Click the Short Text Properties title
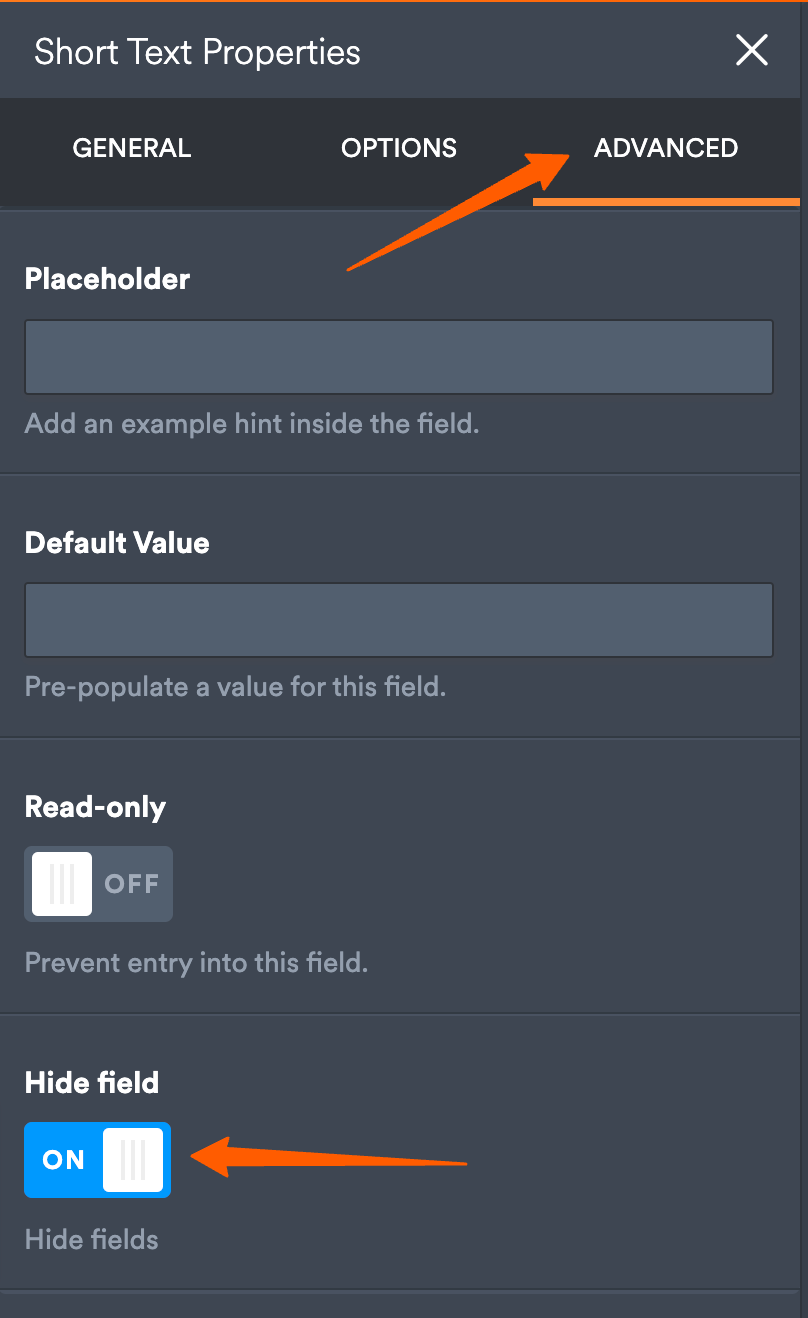This screenshot has height=1318, width=808. point(196,51)
